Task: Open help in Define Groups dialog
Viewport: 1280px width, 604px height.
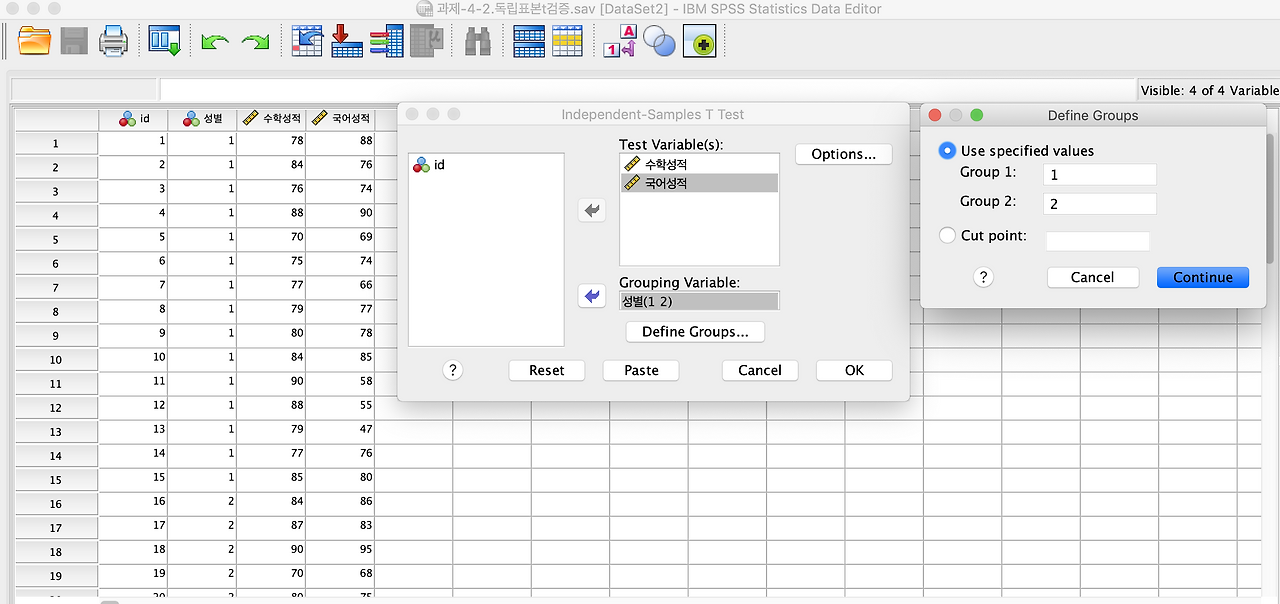Action: coord(983,277)
